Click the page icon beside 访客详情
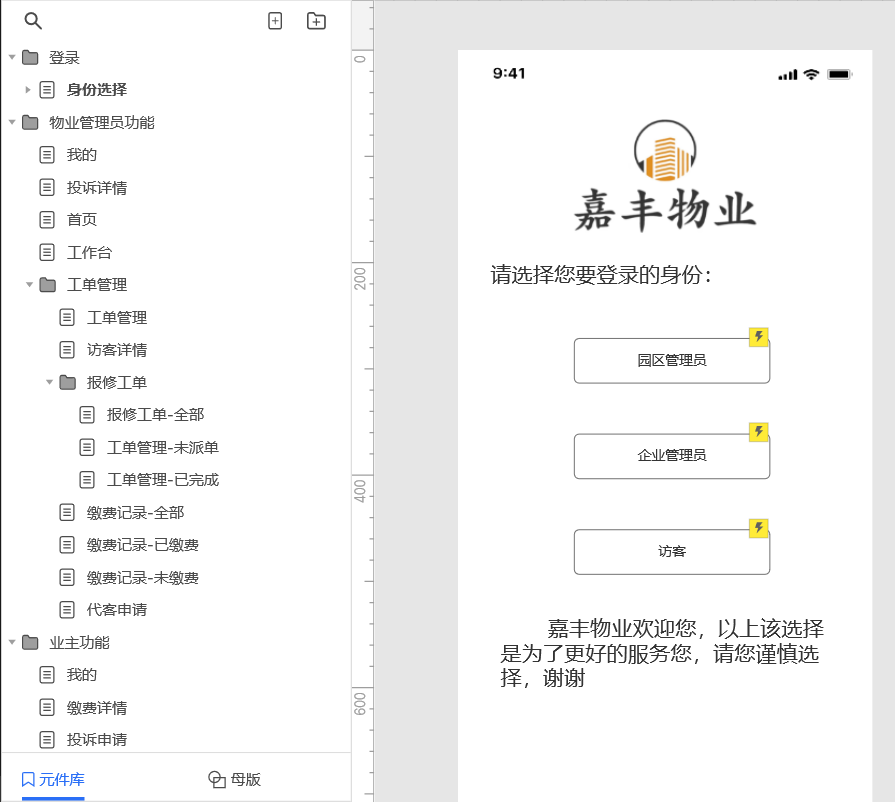 point(67,349)
